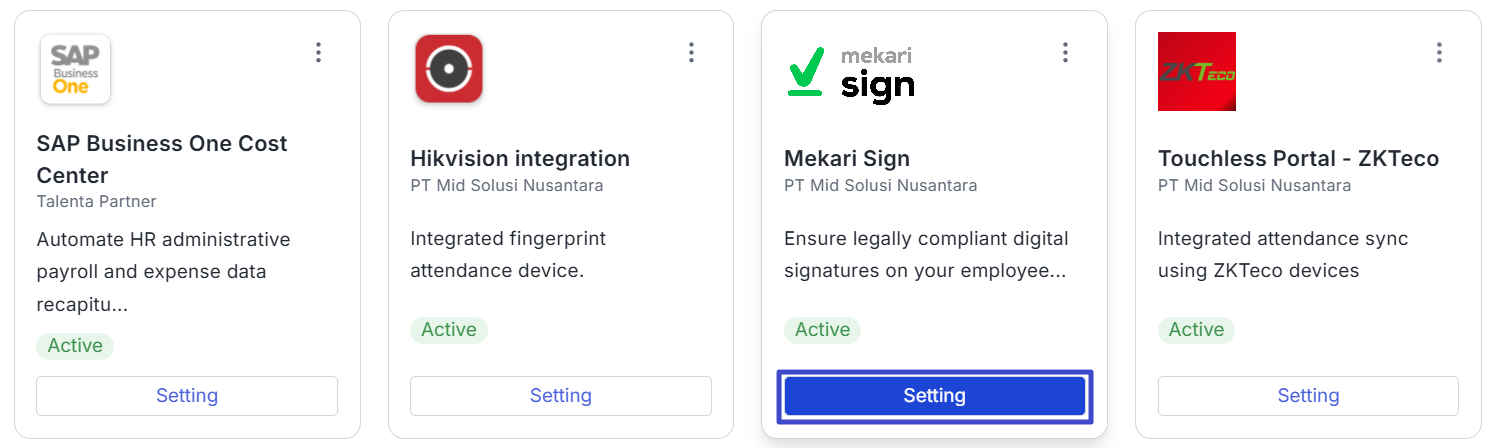Click the Mekari Sign logo
1496x448 pixels.
[850, 72]
